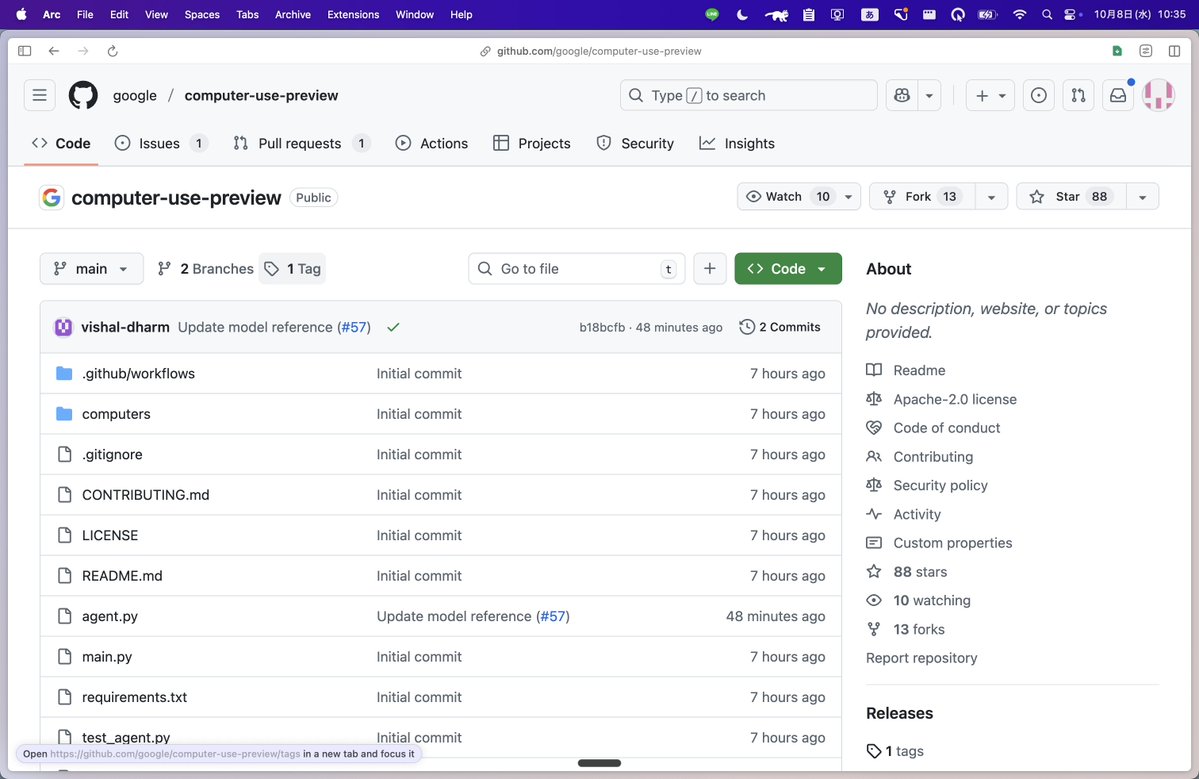Viewport: 1199px width, 779px height.
Task: Star the computer-use-preview repository
Action: pyautogui.click(x=1071, y=196)
